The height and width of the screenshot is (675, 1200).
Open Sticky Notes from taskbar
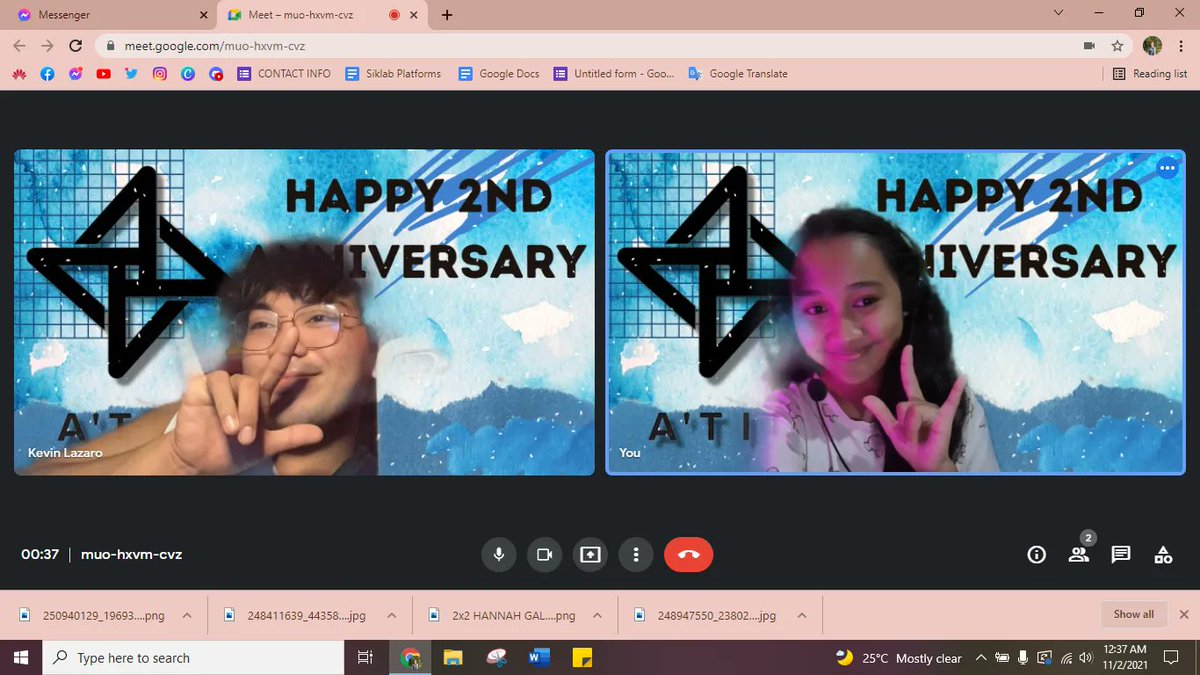click(582, 657)
